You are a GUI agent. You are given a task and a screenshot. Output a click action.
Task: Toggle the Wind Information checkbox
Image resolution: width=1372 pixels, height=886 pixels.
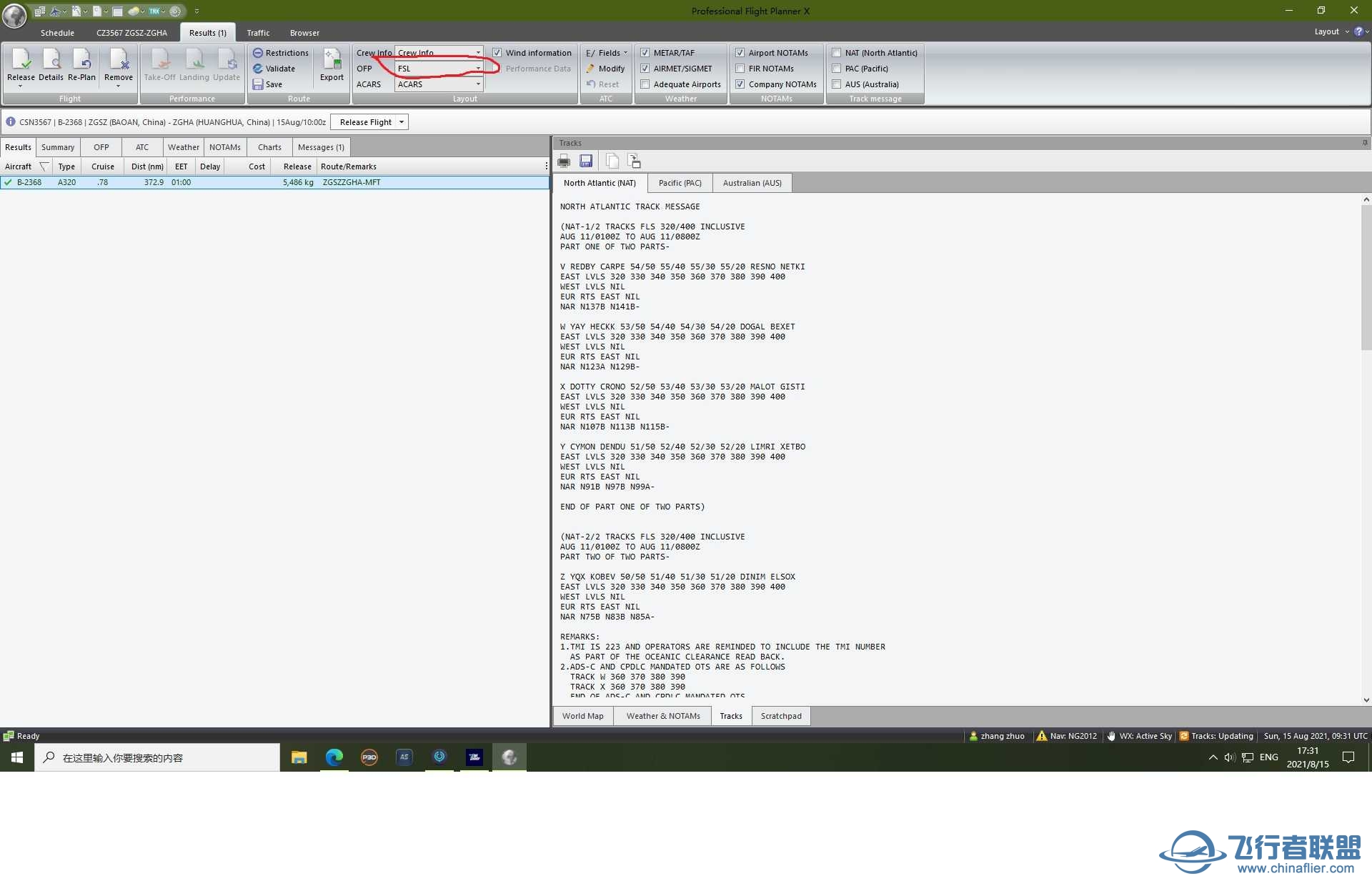point(498,52)
